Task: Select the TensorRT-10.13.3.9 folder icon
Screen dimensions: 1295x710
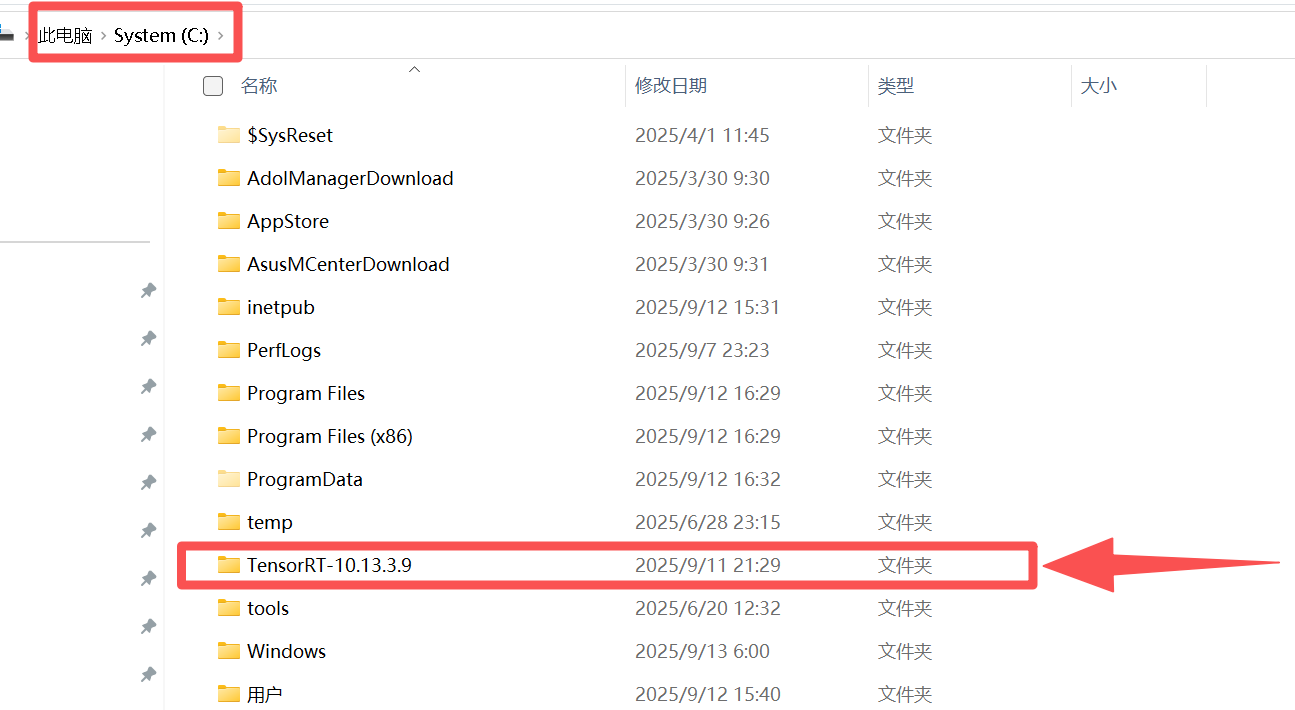Action: pyautogui.click(x=229, y=565)
